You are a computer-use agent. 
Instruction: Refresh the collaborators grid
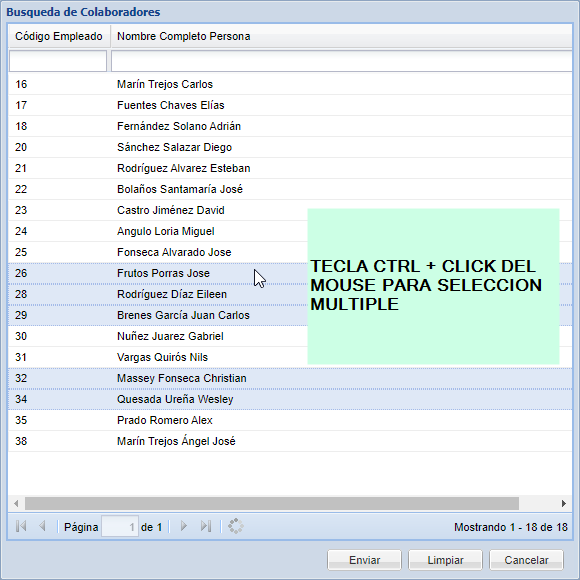click(x=236, y=526)
